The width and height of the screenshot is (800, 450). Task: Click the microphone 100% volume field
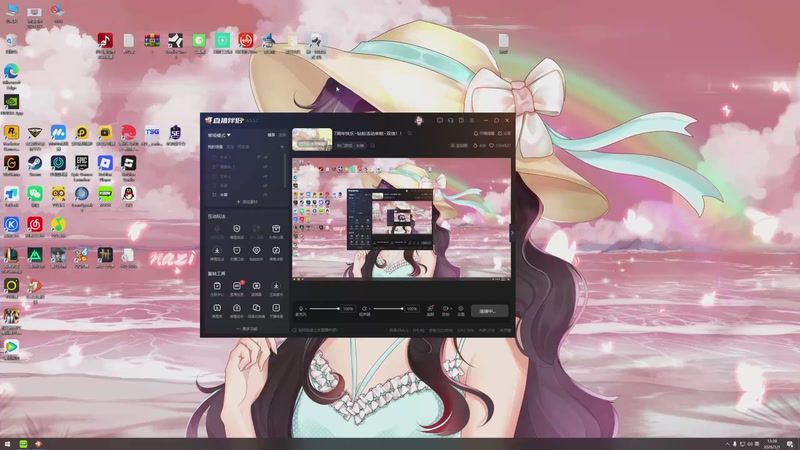[x=348, y=309]
